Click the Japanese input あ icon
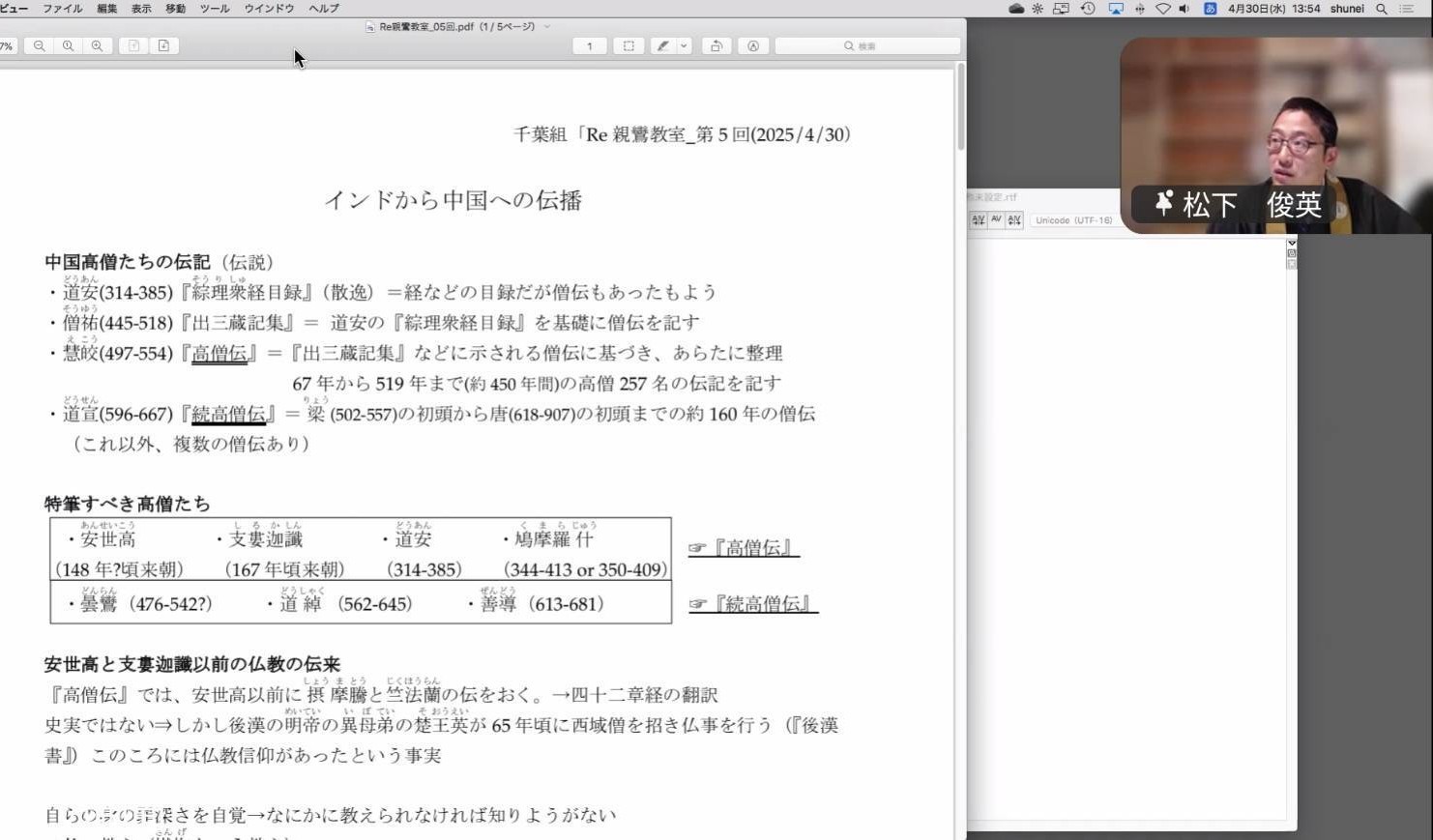Viewport: 1433px width, 840px height. click(1210, 9)
